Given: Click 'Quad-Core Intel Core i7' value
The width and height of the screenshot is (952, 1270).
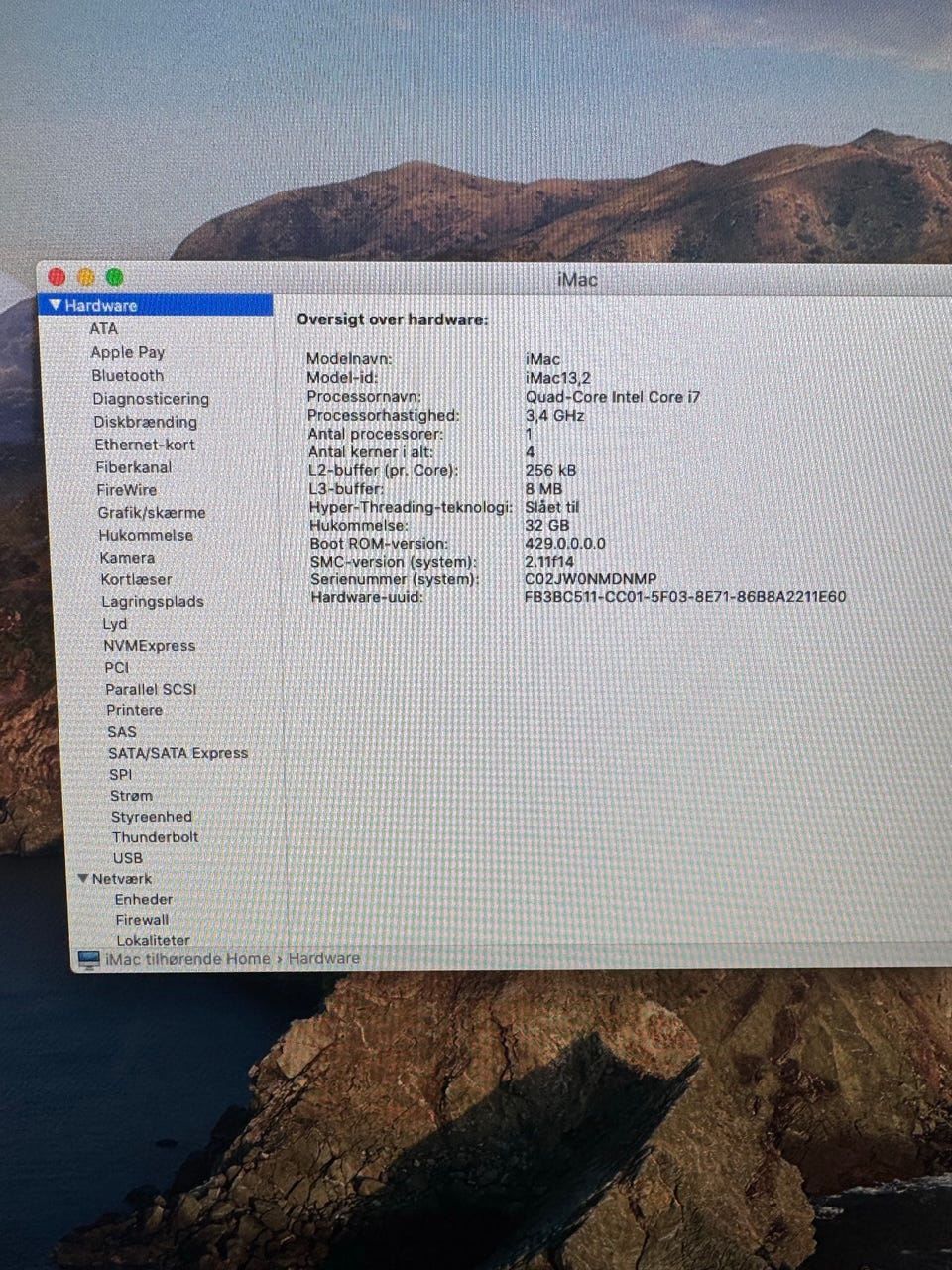Looking at the screenshot, I should tap(613, 397).
